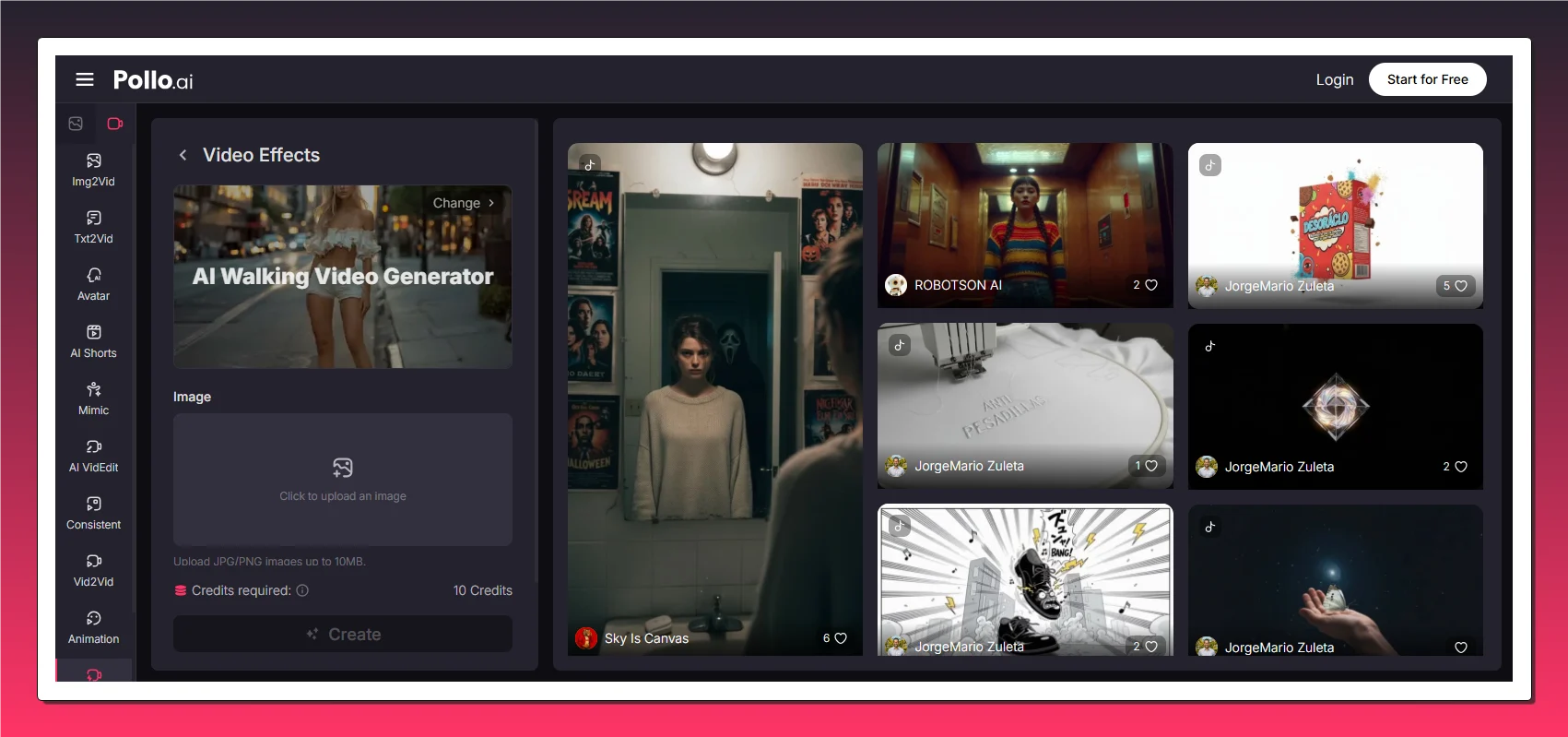This screenshot has height=737, width=1568.
Task: Click the Start for Free button
Action: (1427, 79)
